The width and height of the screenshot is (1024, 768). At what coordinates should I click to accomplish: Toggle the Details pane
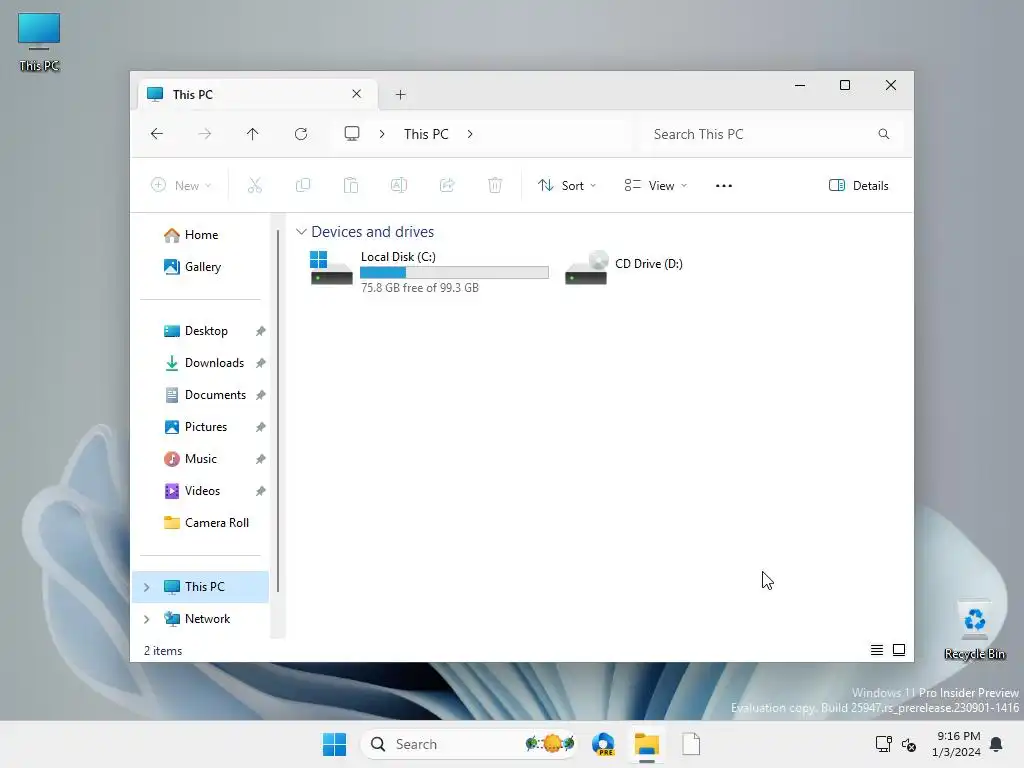(858, 185)
